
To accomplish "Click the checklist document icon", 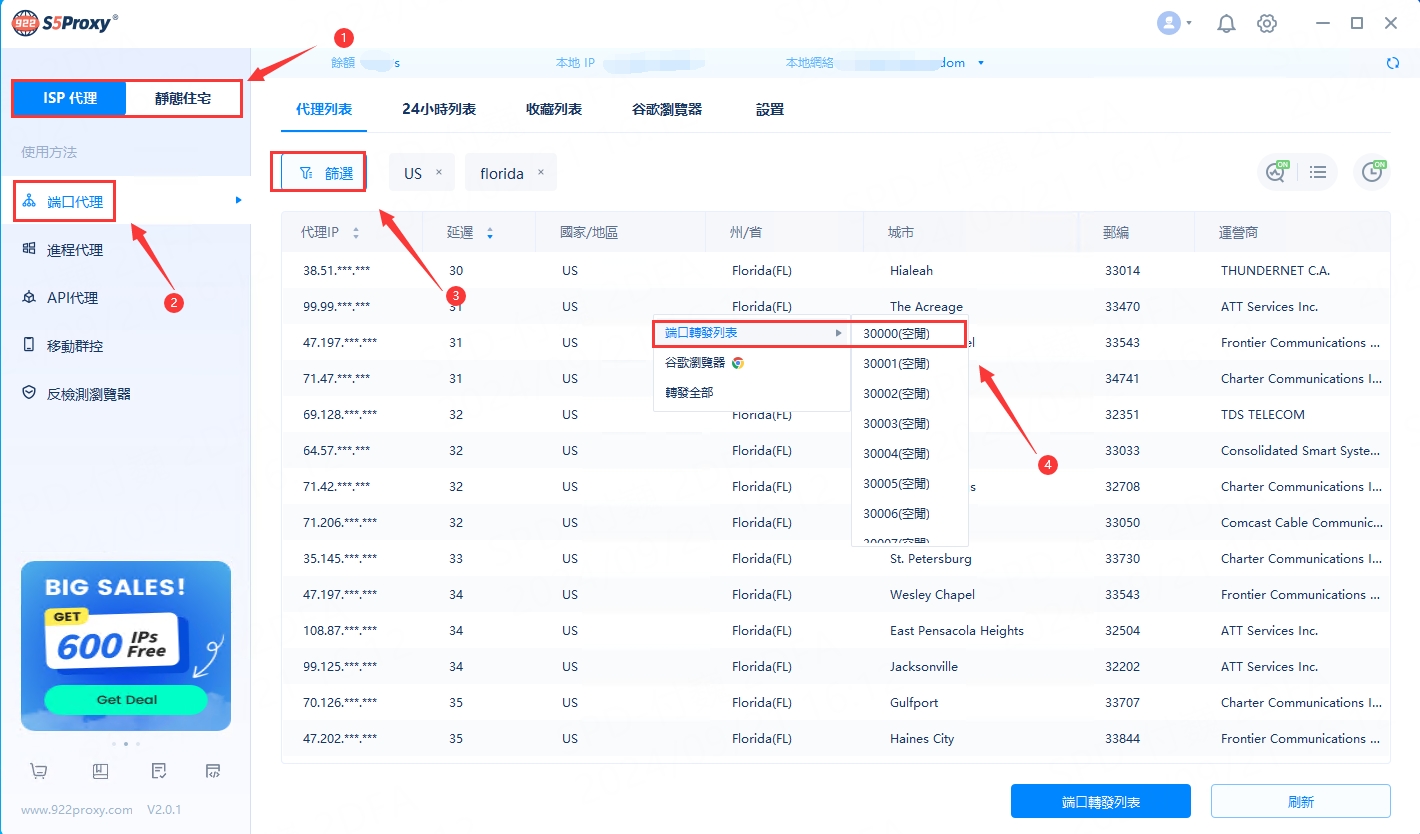I will (x=158, y=771).
